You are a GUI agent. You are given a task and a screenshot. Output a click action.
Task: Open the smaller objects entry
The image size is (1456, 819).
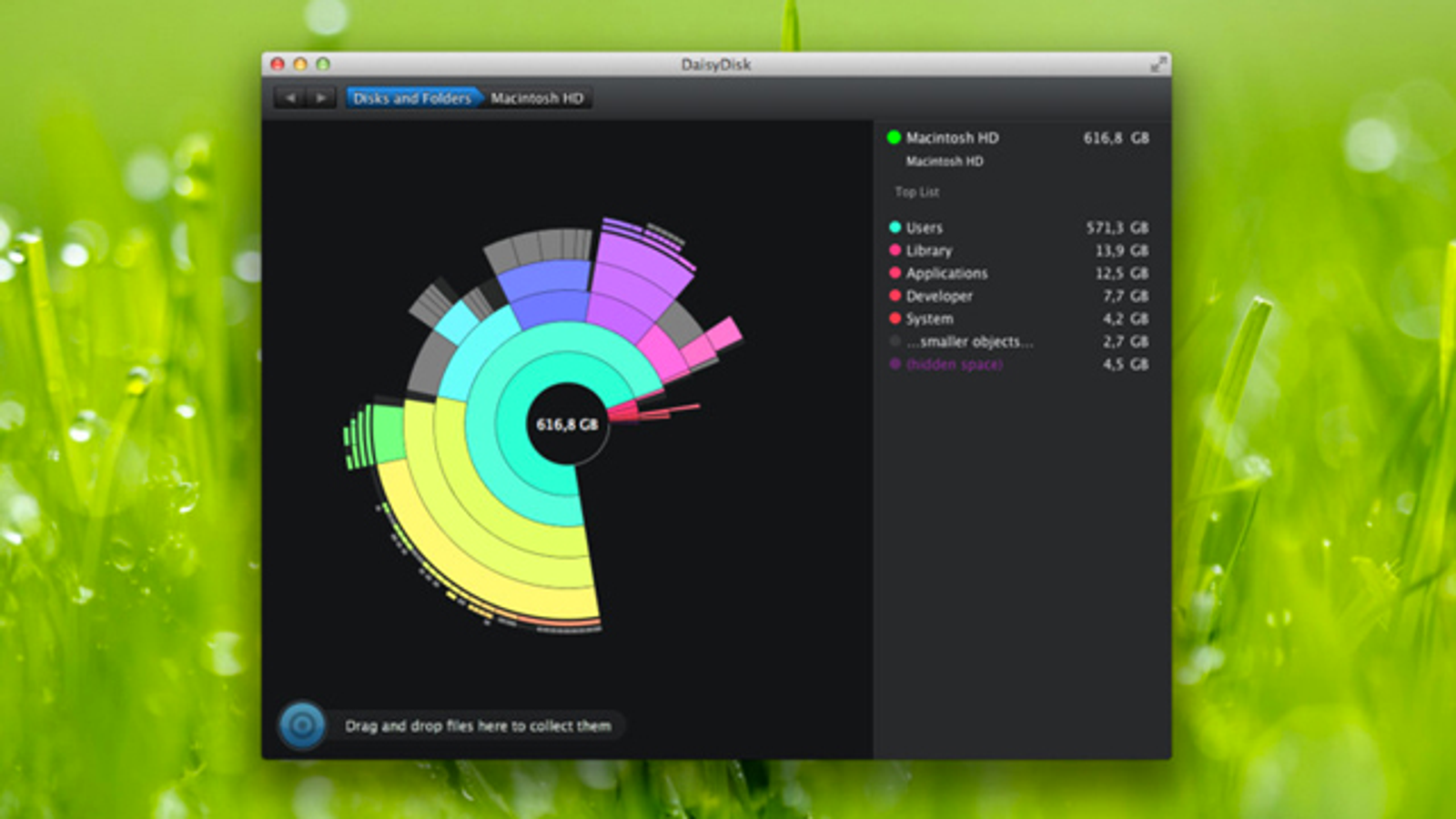coord(1018,341)
